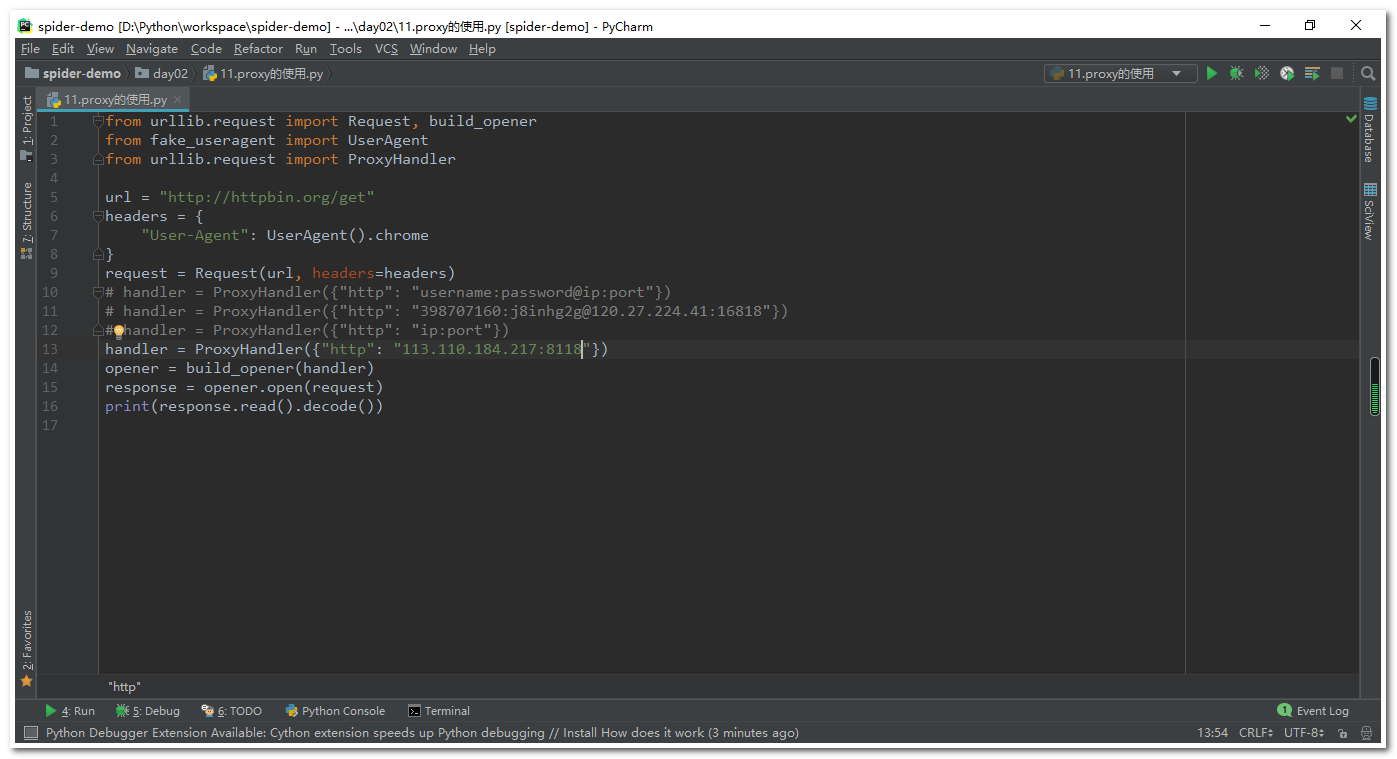This screenshot has height=759, width=1397.
Task: Toggle the read-only lock icon in status bar
Action: pyautogui.click(x=1341, y=733)
